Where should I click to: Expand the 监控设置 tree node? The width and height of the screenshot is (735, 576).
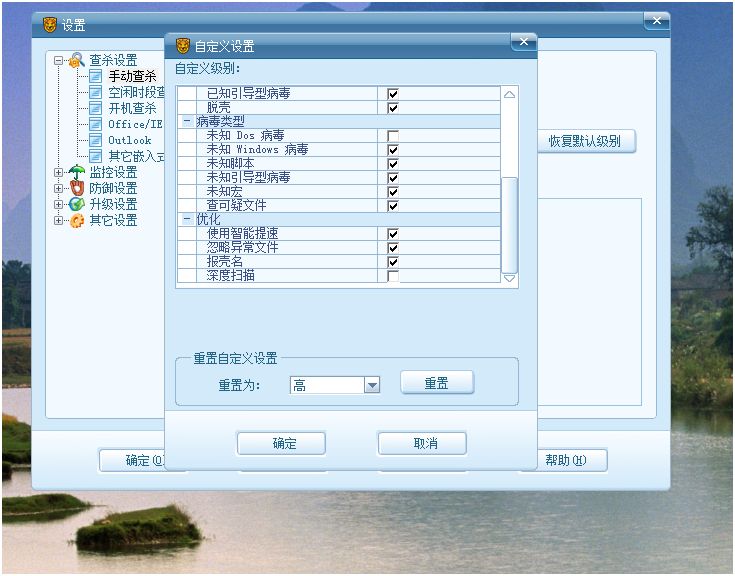[x=58, y=172]
